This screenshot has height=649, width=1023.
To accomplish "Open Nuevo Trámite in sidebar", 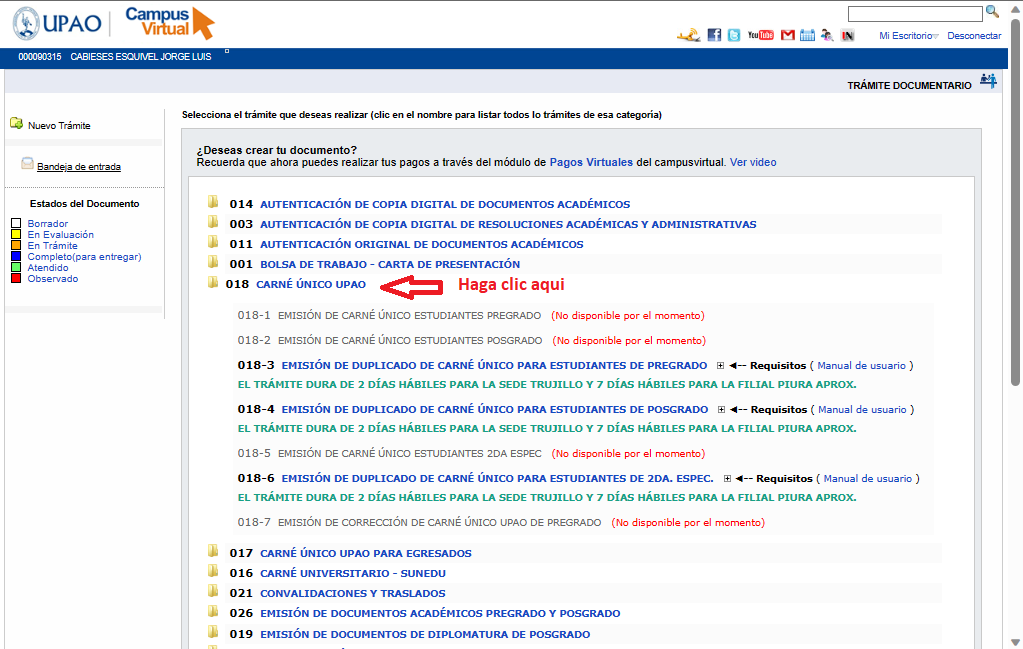I will pos(59,125).
